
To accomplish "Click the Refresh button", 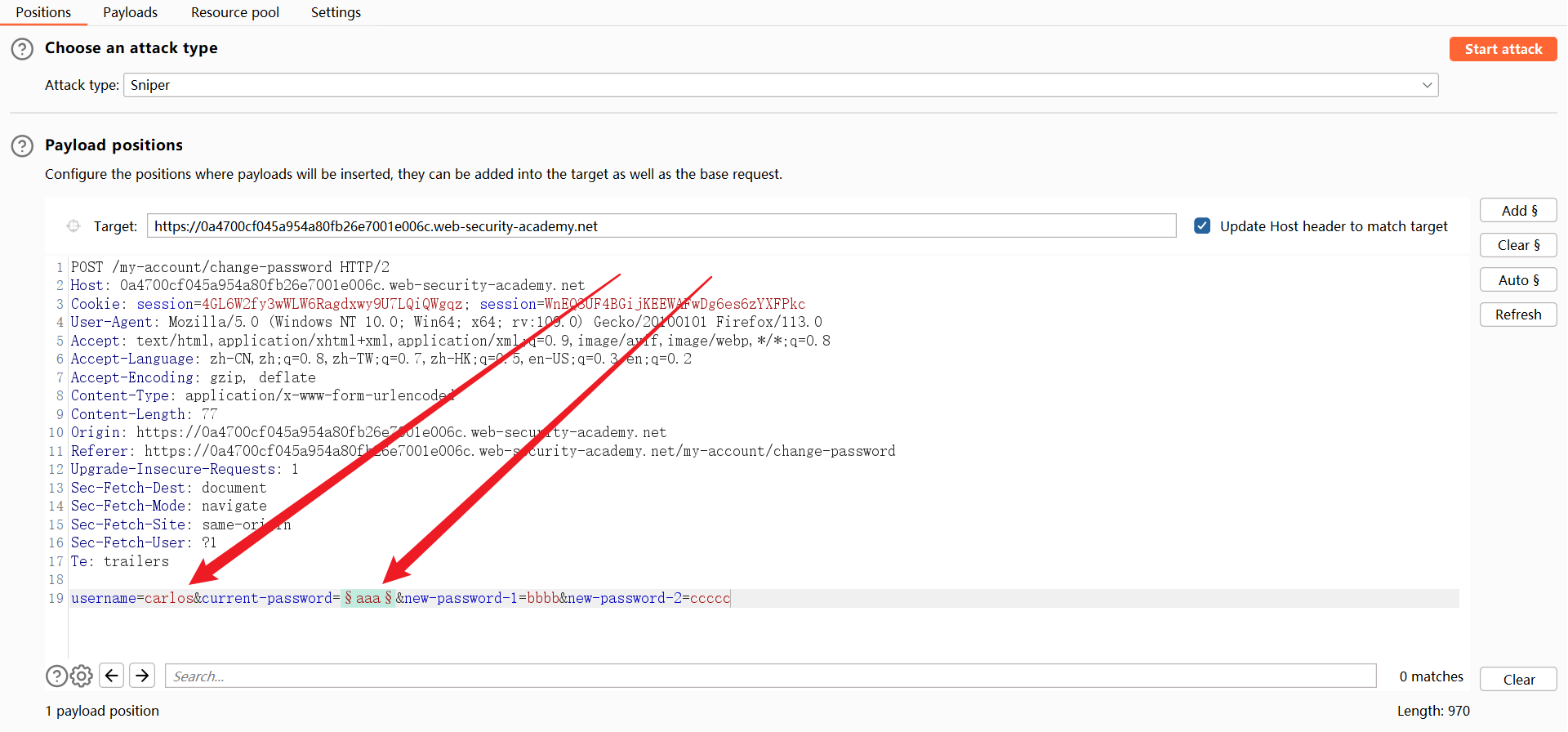I will (1518, 315).
